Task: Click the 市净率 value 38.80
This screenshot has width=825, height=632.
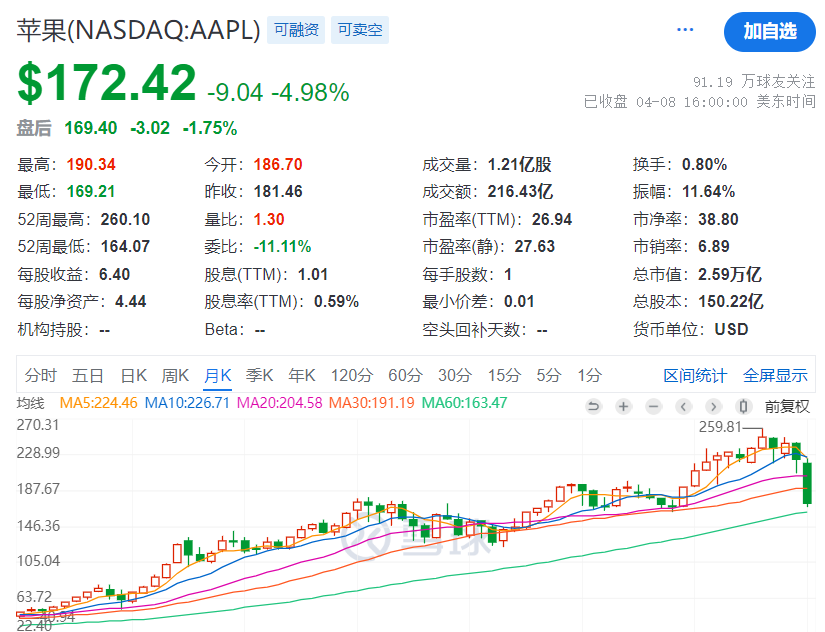Action: click(718, 219)
